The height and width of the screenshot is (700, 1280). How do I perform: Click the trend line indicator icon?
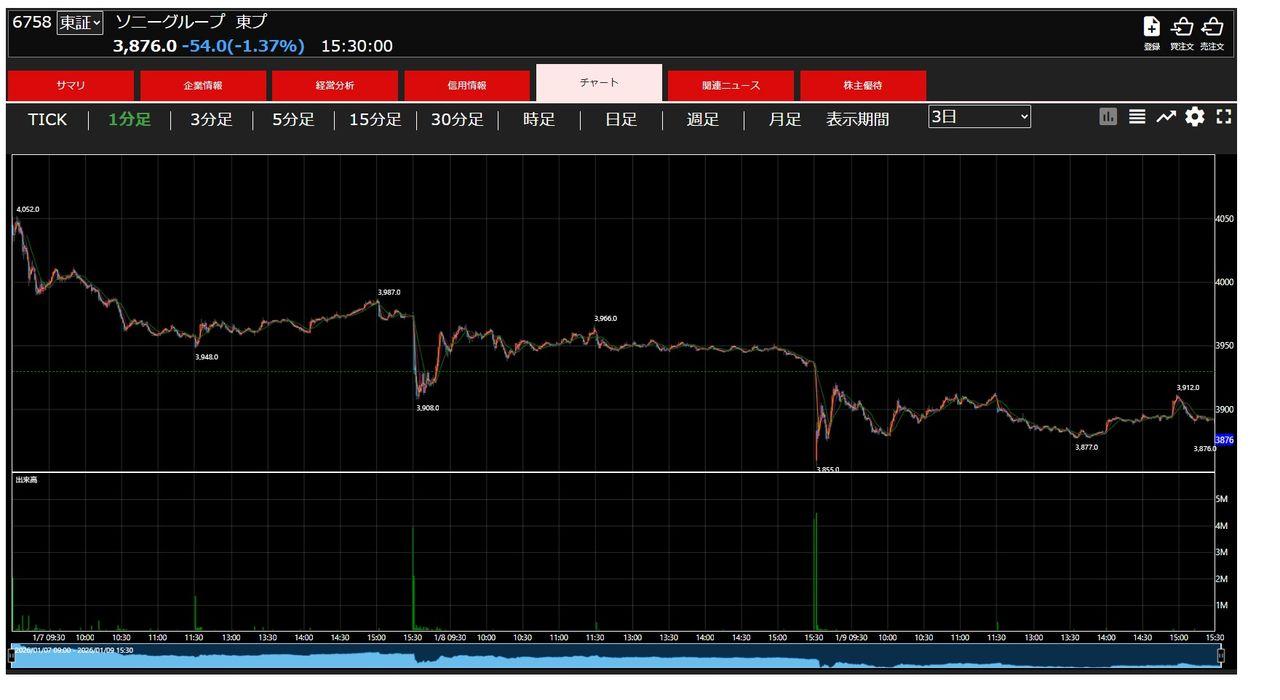pos(1166,117)
